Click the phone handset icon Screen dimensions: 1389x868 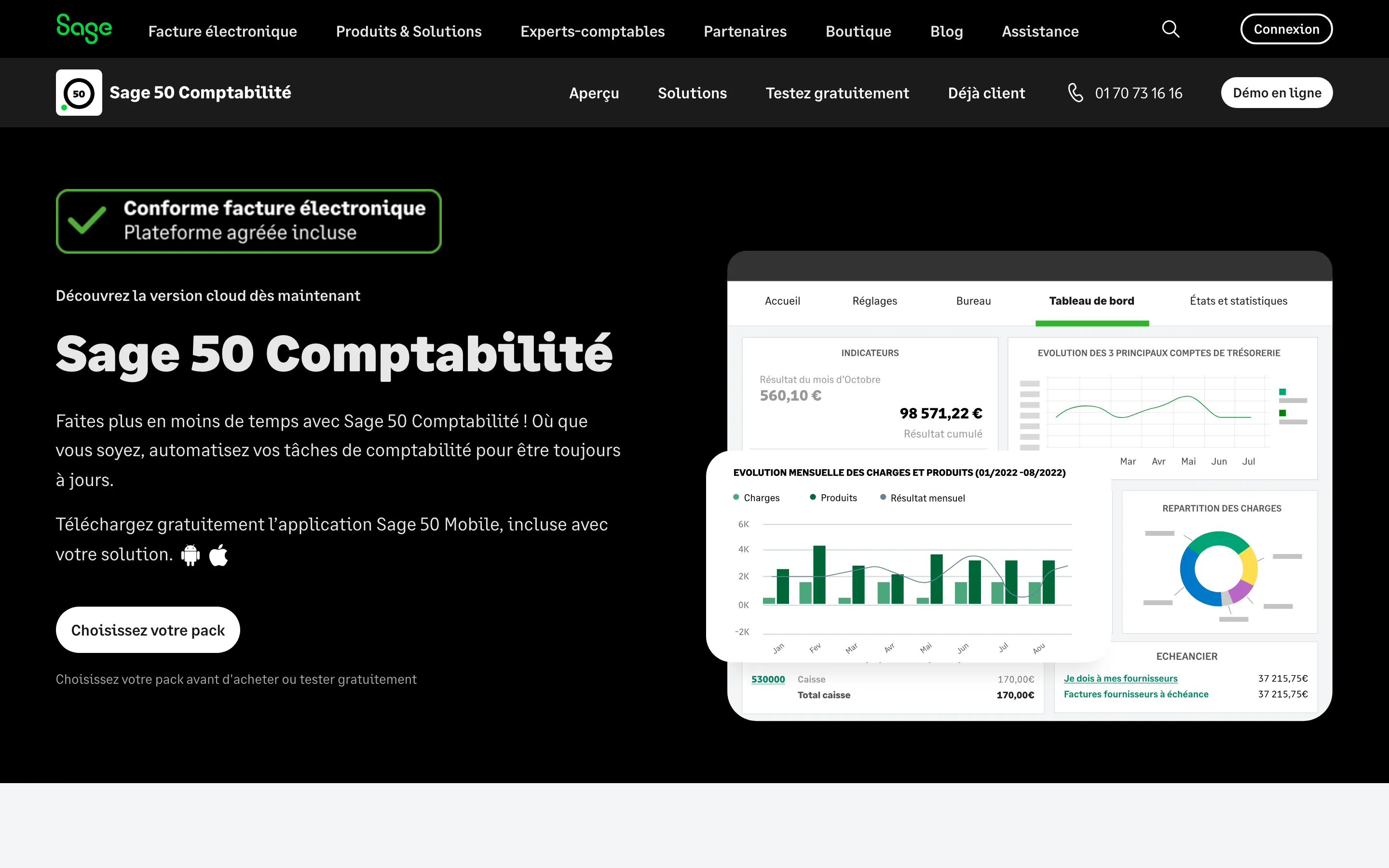point(1075,93)
